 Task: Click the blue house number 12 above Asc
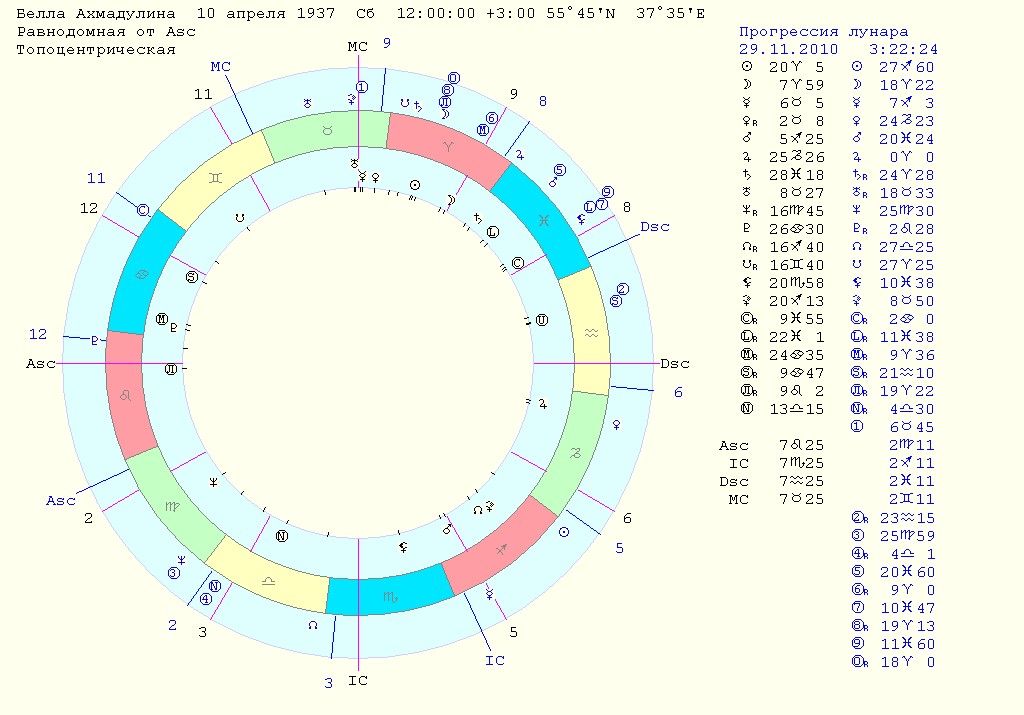[x=38, y=334]
